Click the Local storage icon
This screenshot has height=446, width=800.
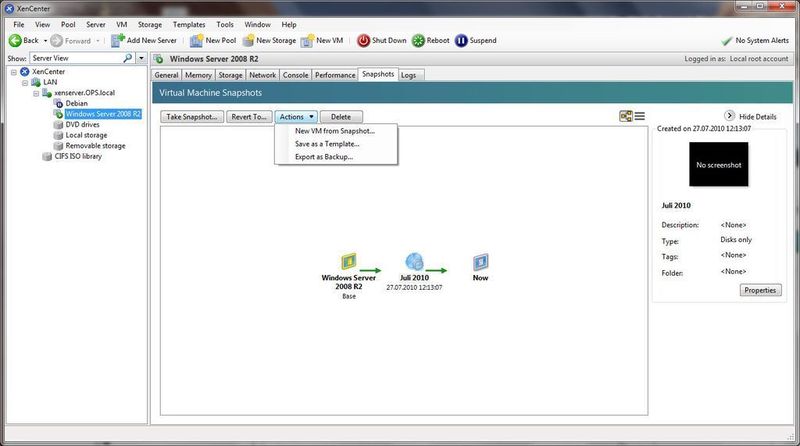pyautogui.click(x=58, y=135)
